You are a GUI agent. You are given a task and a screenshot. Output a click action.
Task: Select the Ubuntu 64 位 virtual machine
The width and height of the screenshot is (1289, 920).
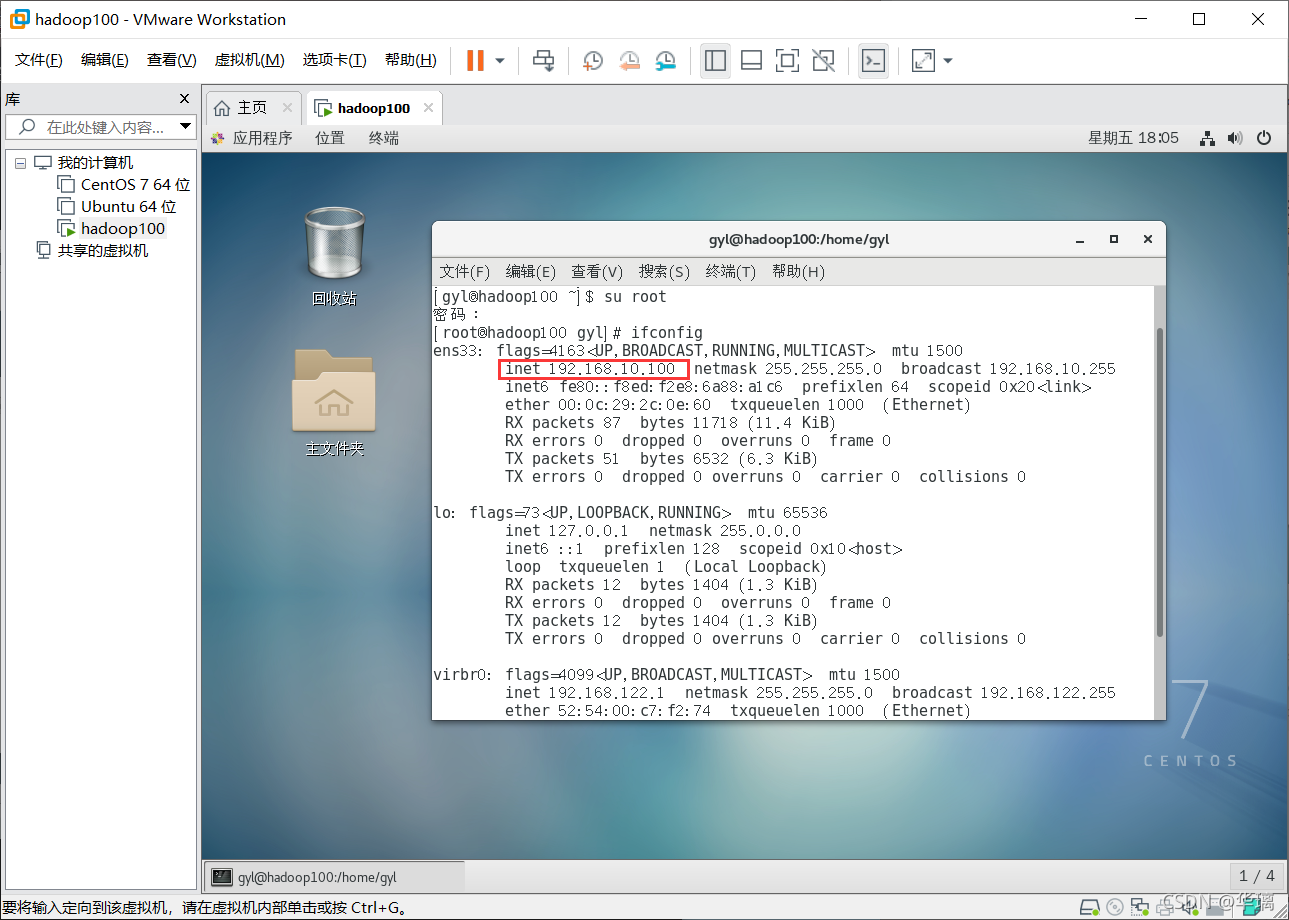128,206
